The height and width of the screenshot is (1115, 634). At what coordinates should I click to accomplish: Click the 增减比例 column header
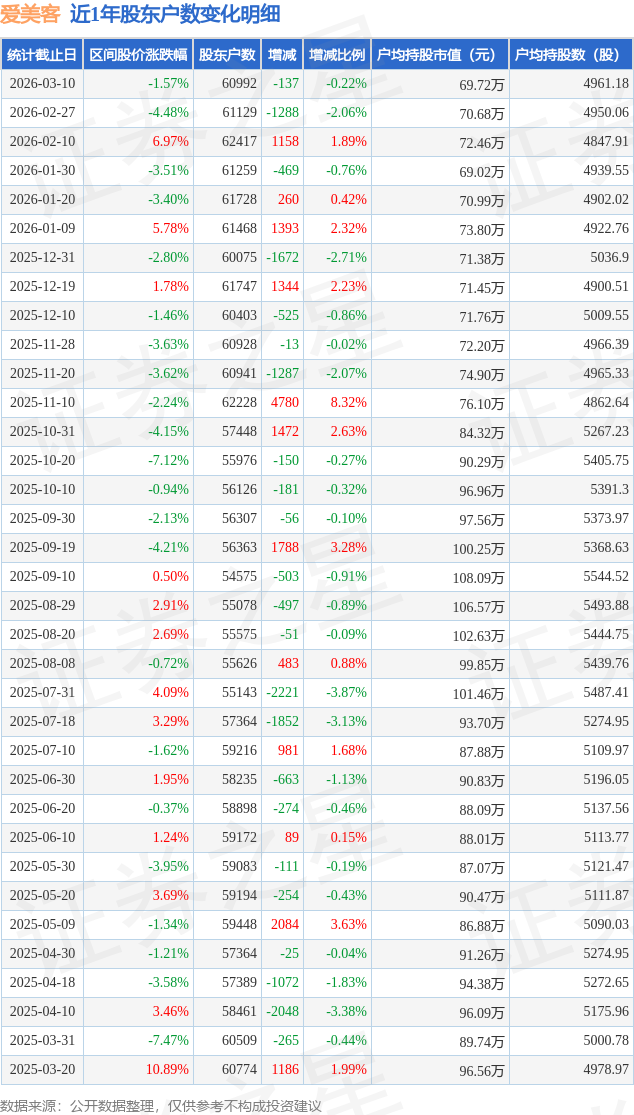[337, 55]
